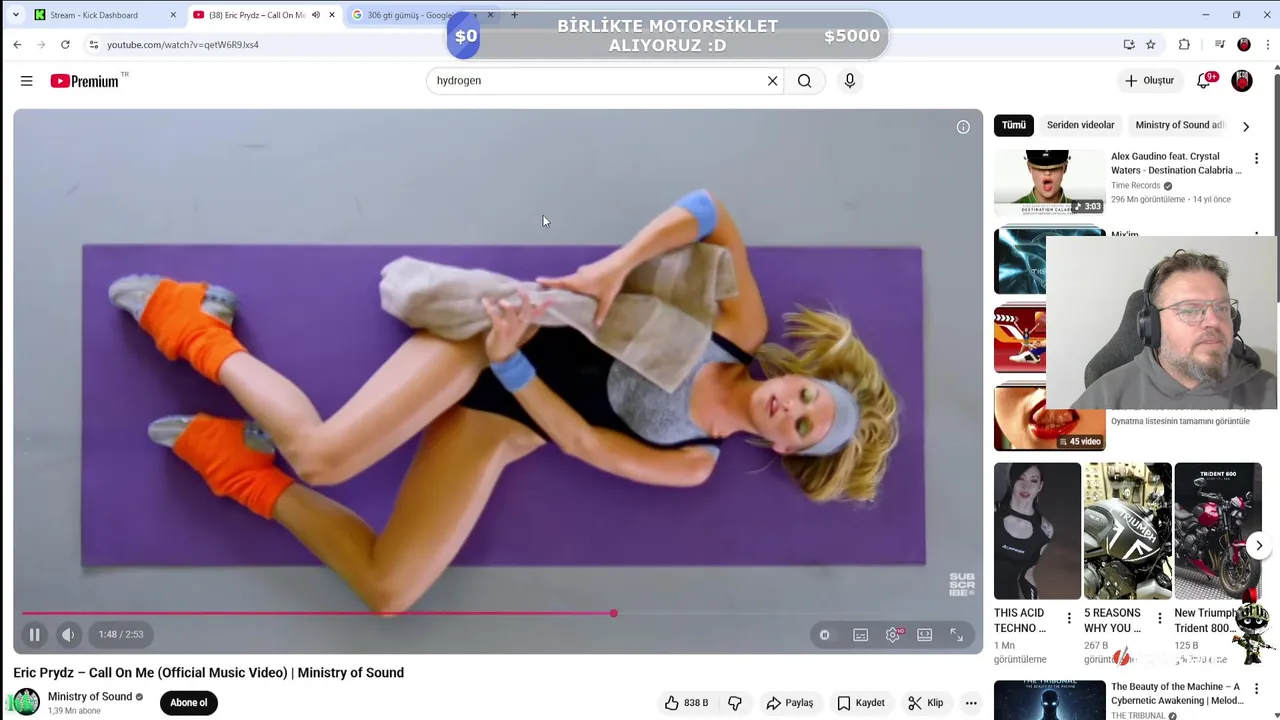Click the magnifier search button
Viewport: 1280px width, 720px height.
(x=804, y=81)
